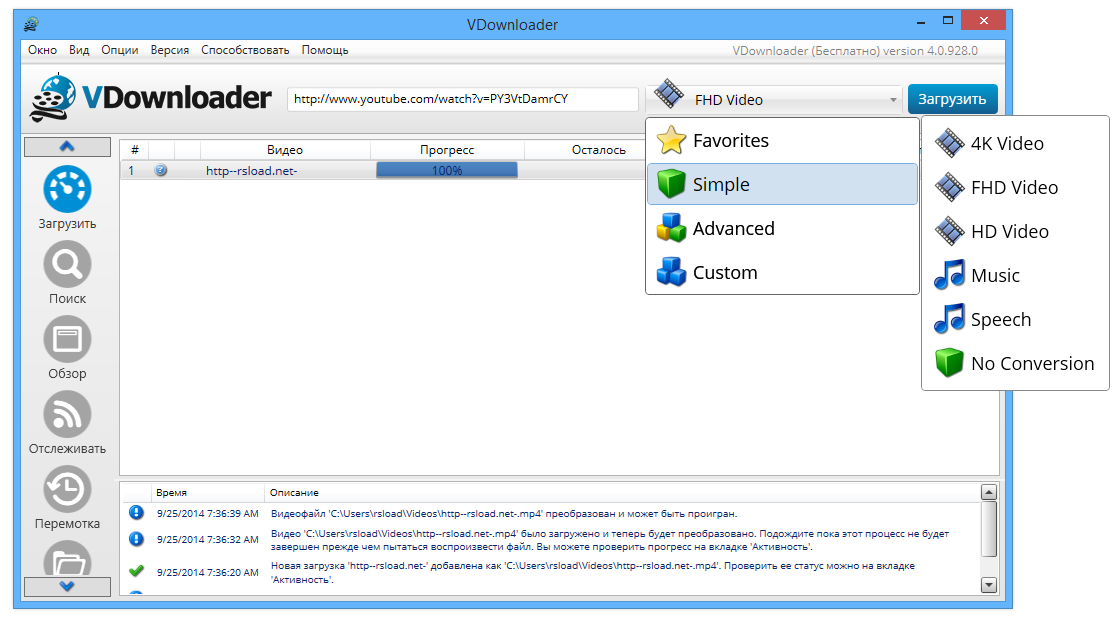
Task: Select FHD Video preset in submenu
Action: pos(1015,188)
